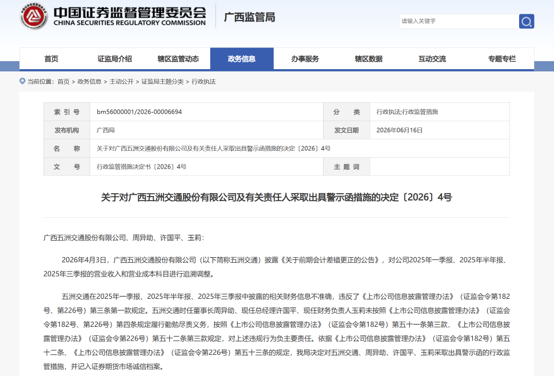This screenshot has height=376, width=554.
Task: Click the 名称 label cell
Action: click(67, 148)
